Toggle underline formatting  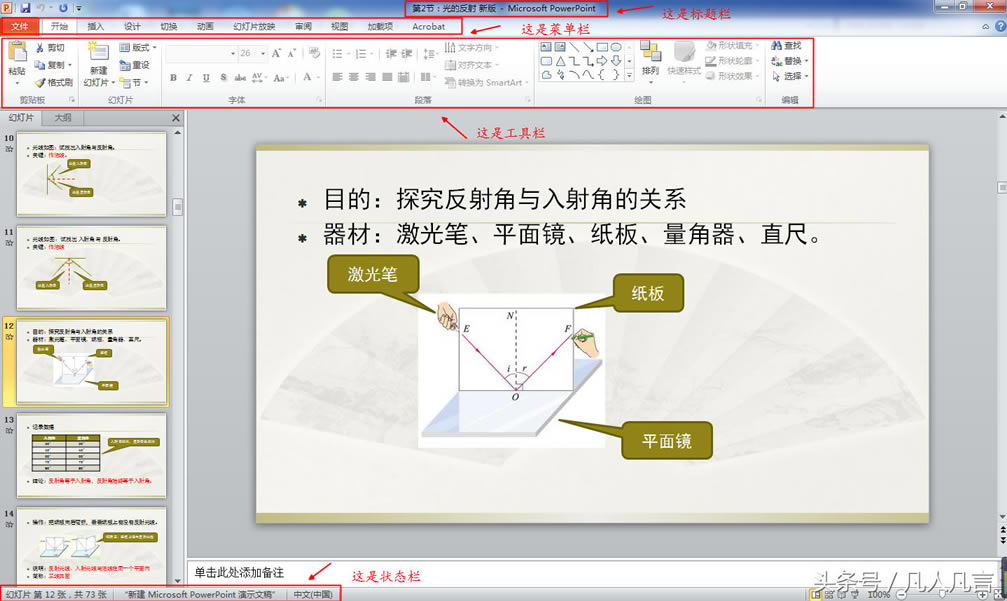205,77
